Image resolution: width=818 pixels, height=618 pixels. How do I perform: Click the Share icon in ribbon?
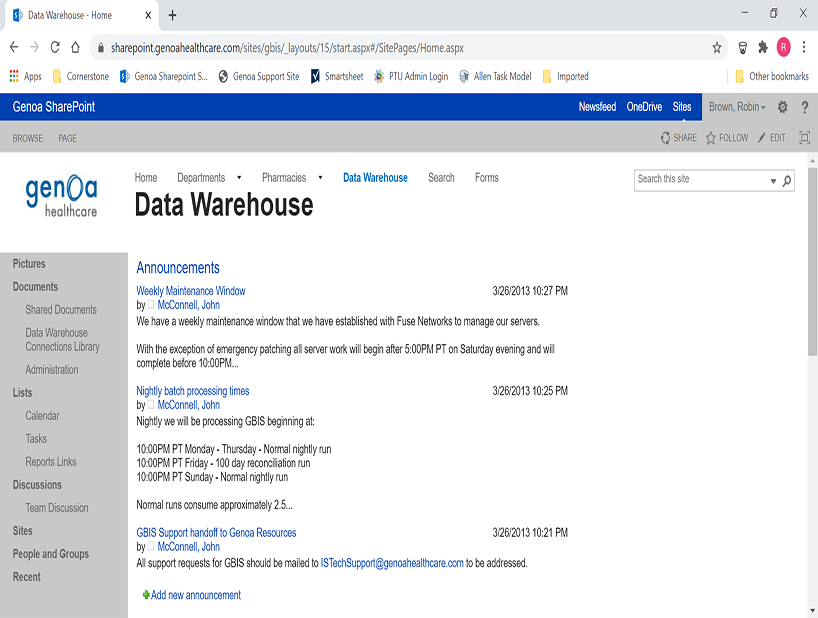(x=666, y=138)
